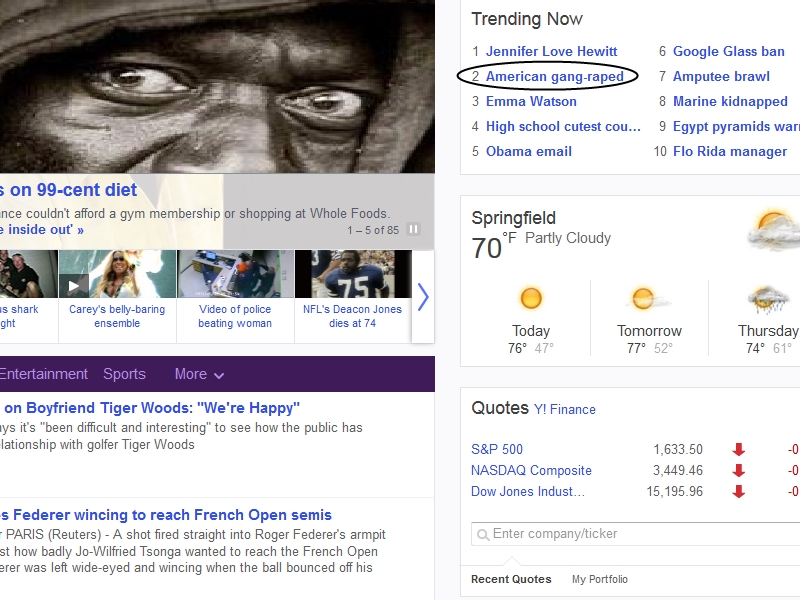
Task: Click Thursday's rain weather icon
Action: (767, 299)
